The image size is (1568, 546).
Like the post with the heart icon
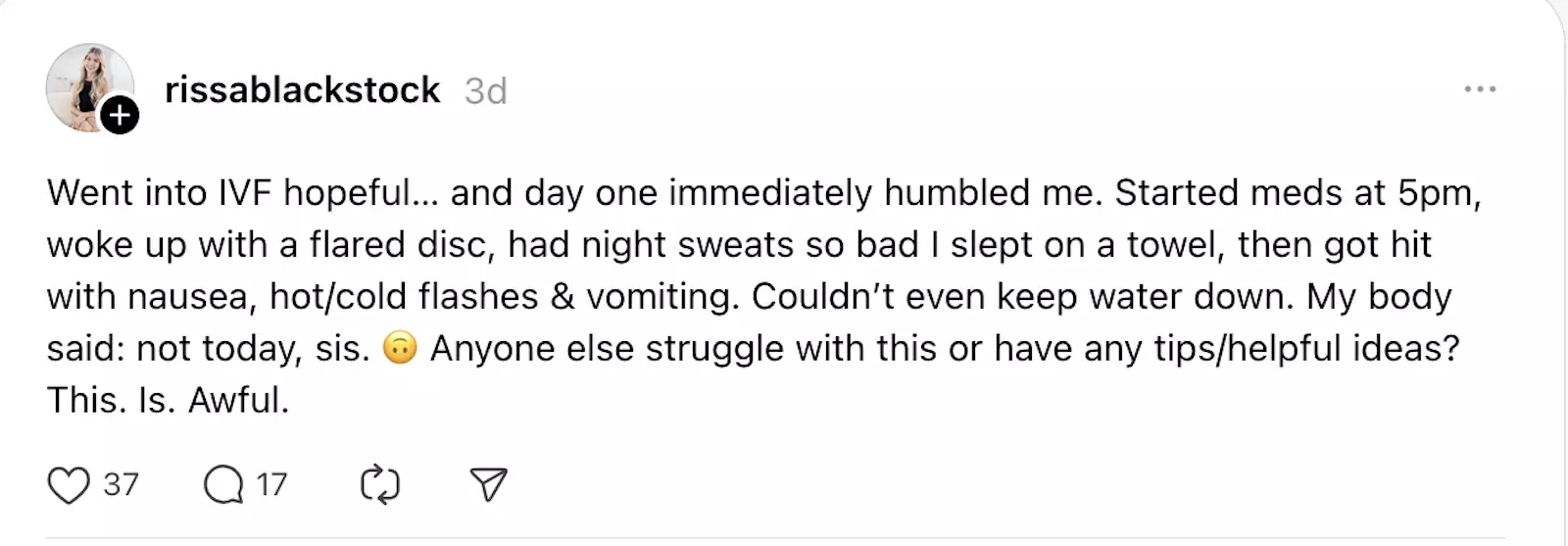(x=69, y=484)
